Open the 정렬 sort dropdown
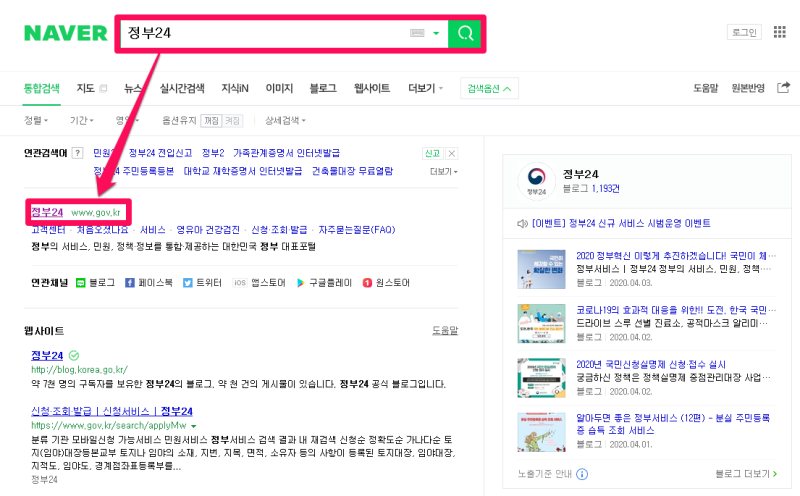 point(36,120)
